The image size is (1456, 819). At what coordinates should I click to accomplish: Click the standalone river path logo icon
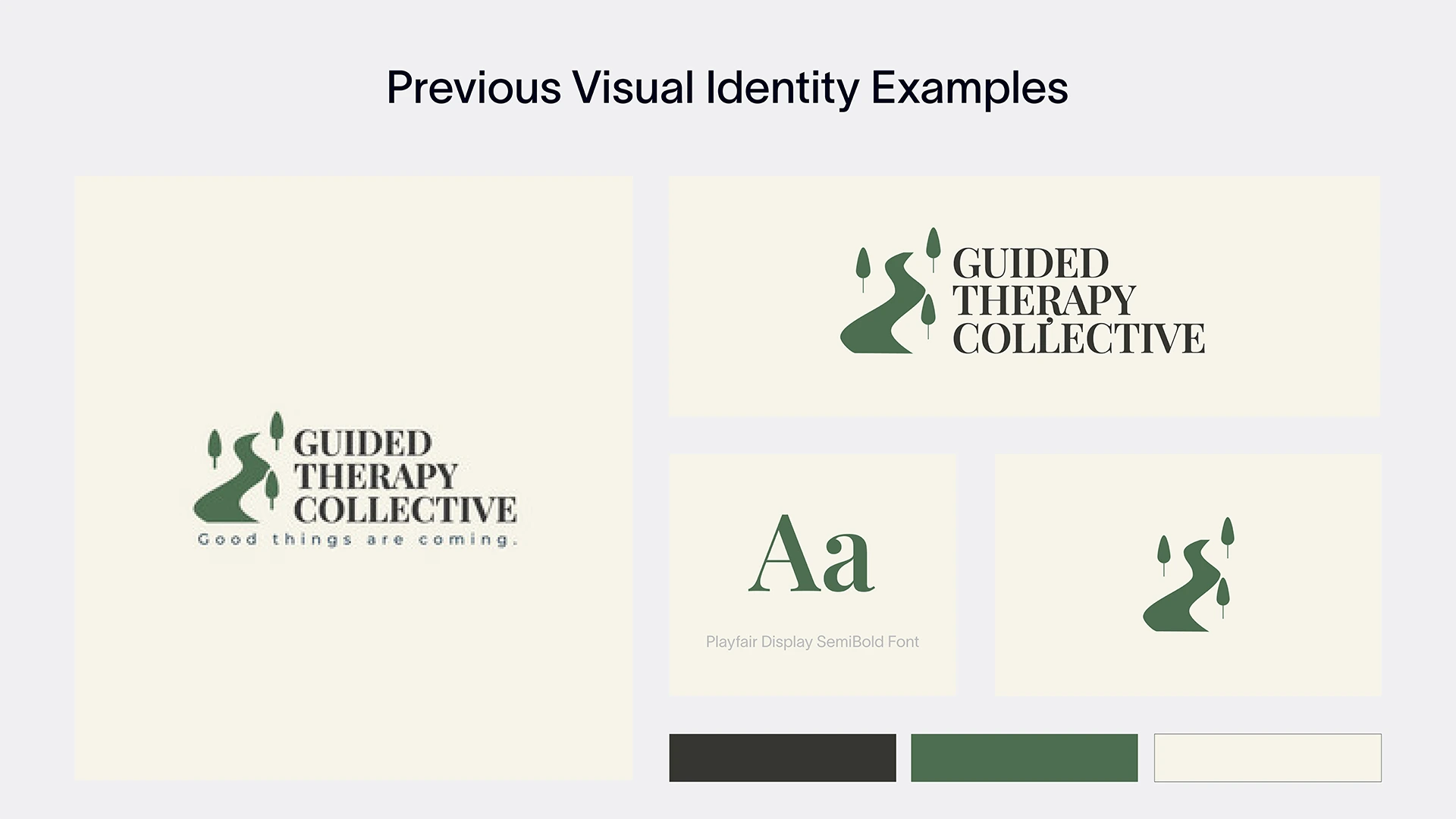pyautogui.click(x=1188, y=575)
